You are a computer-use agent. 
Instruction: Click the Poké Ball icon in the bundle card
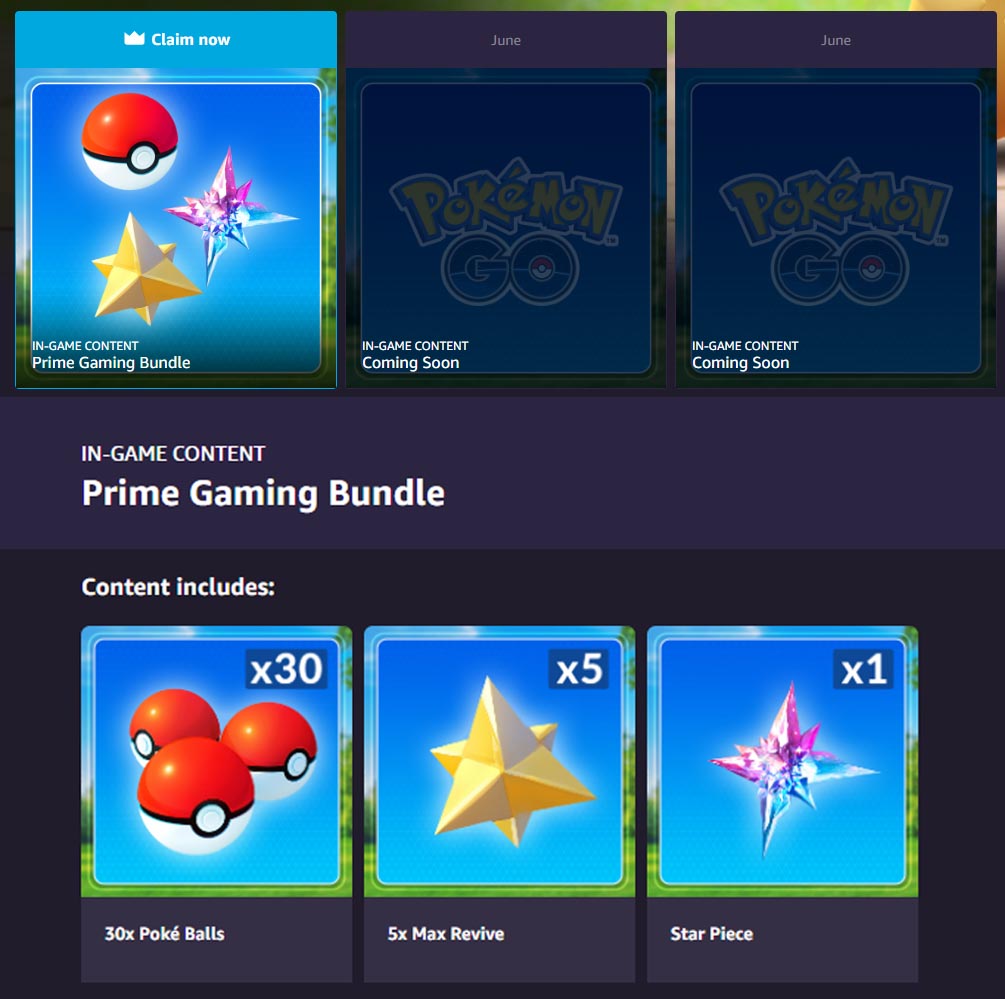[x=129, y=142]
